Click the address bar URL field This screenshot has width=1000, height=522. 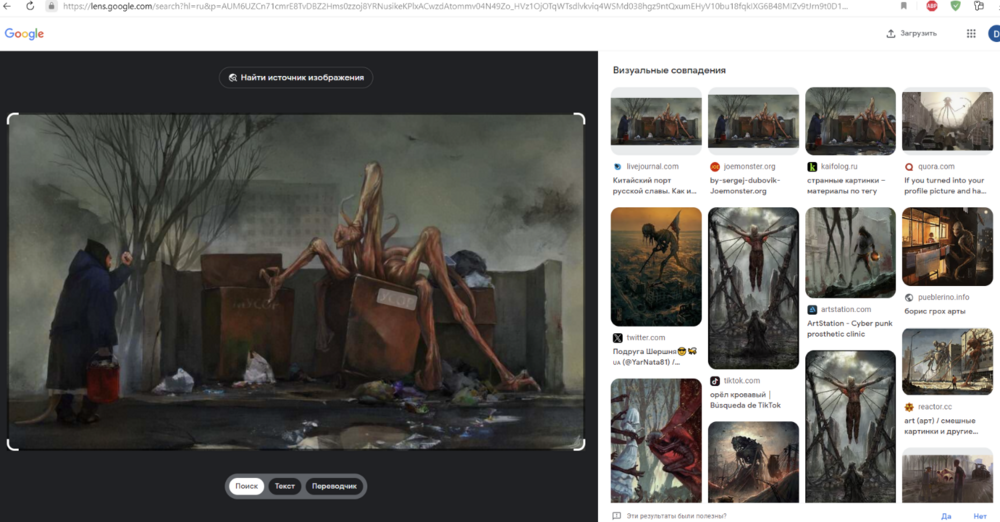point(455,6)
